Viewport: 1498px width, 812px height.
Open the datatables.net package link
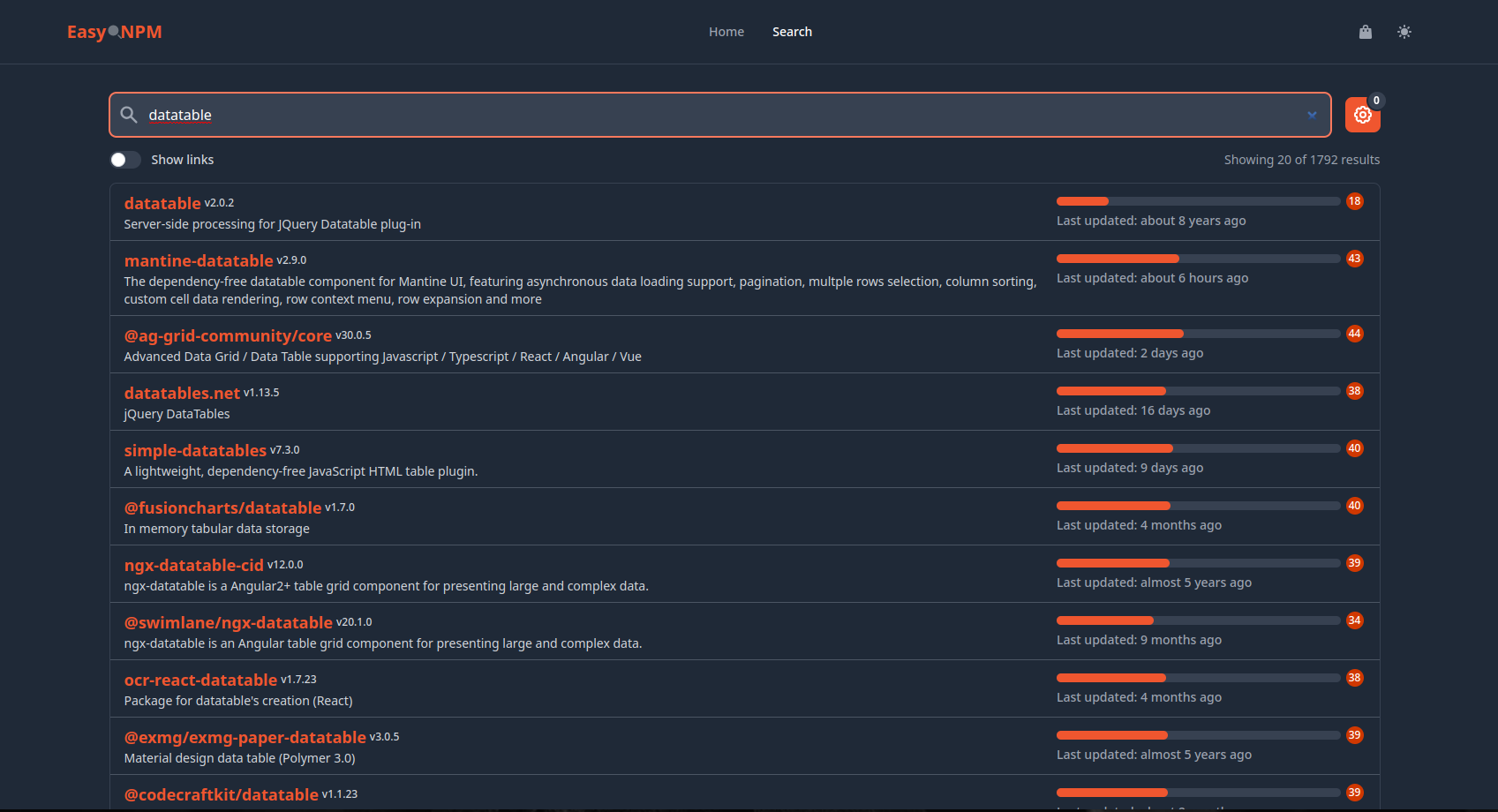[182, 393]
